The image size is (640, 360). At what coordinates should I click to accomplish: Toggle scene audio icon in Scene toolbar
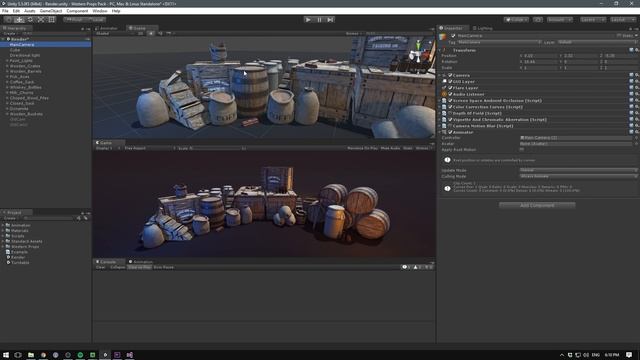(x=160, y=33)
